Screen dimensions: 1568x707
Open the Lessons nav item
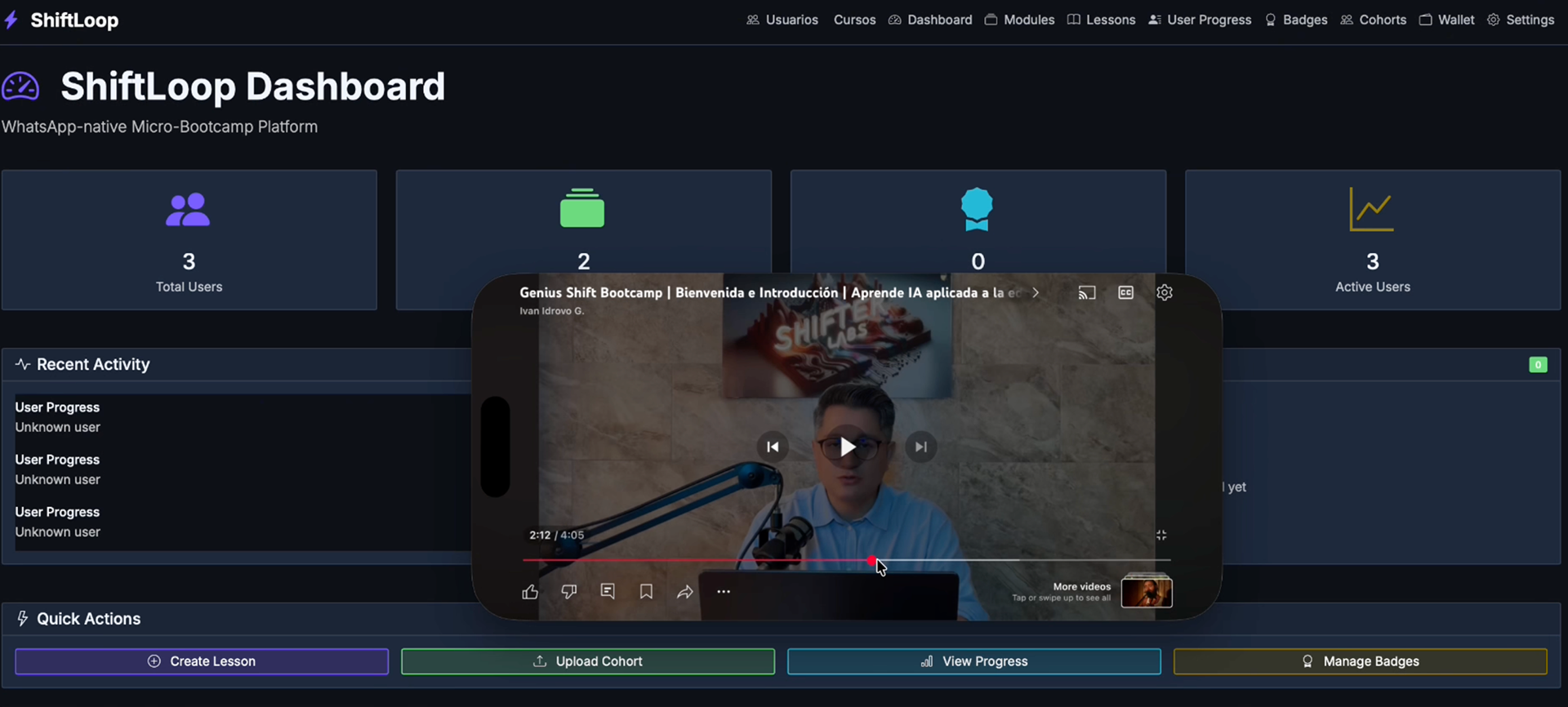[1101, 20]
